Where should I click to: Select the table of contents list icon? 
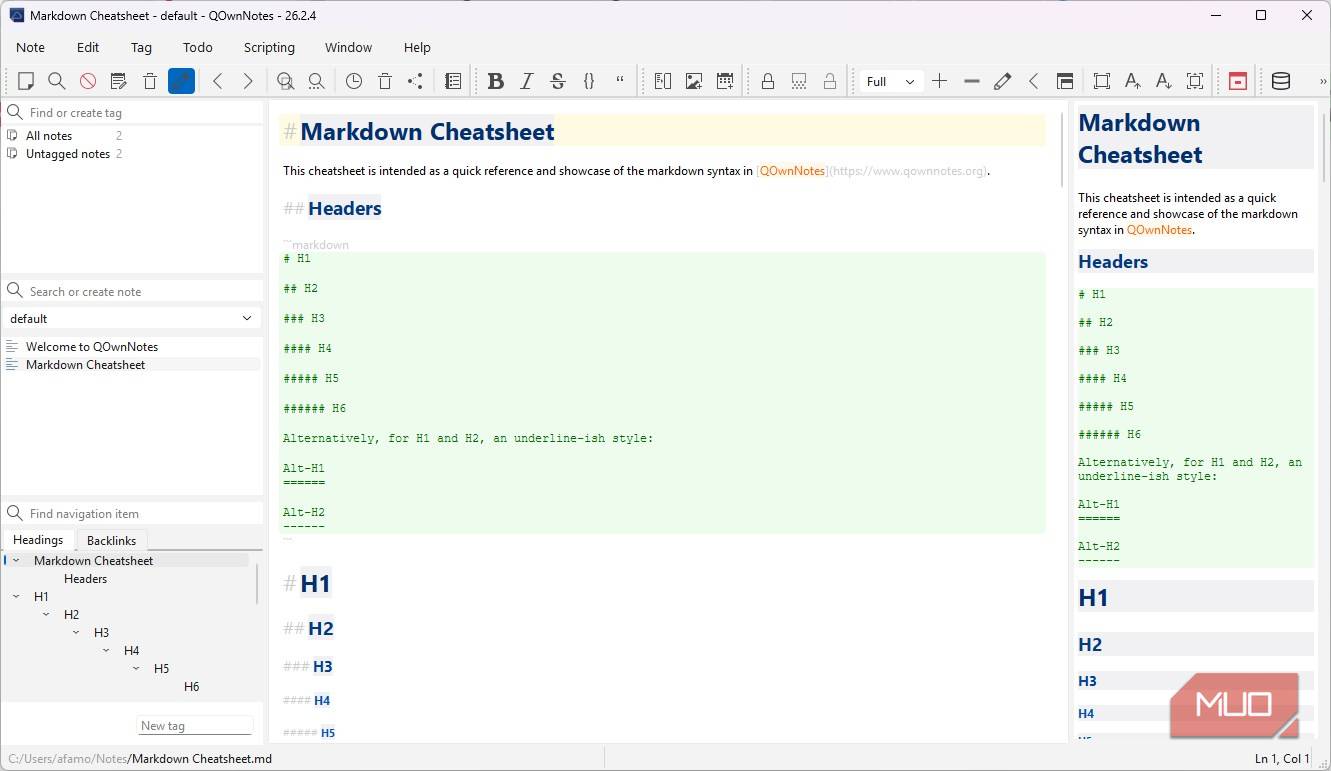click(x=452, y=81)
